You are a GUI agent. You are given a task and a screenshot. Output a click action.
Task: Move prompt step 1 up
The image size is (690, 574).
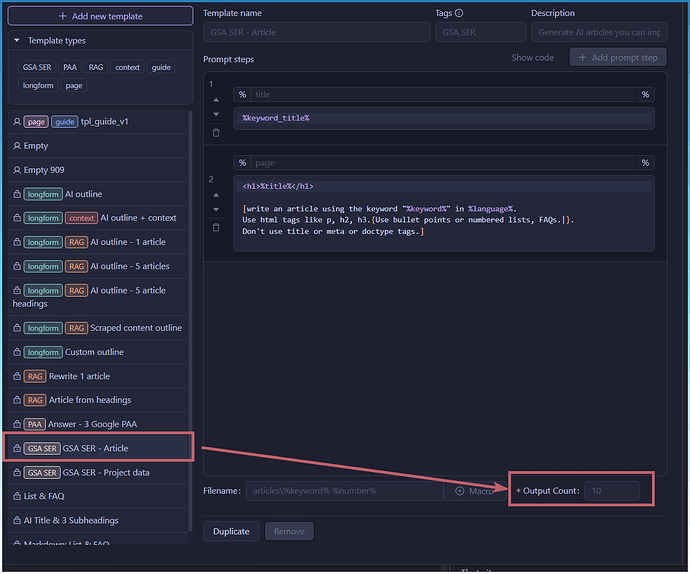coord(216,100)
